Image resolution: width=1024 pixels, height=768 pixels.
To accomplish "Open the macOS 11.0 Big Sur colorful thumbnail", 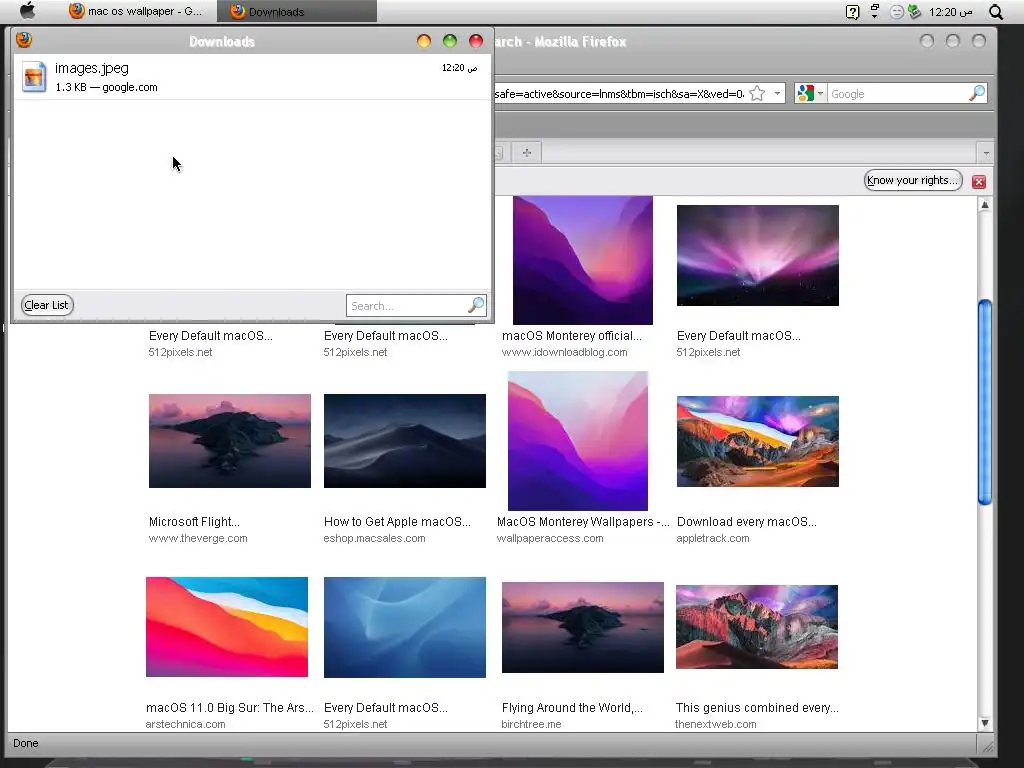I will coord(227,627).
